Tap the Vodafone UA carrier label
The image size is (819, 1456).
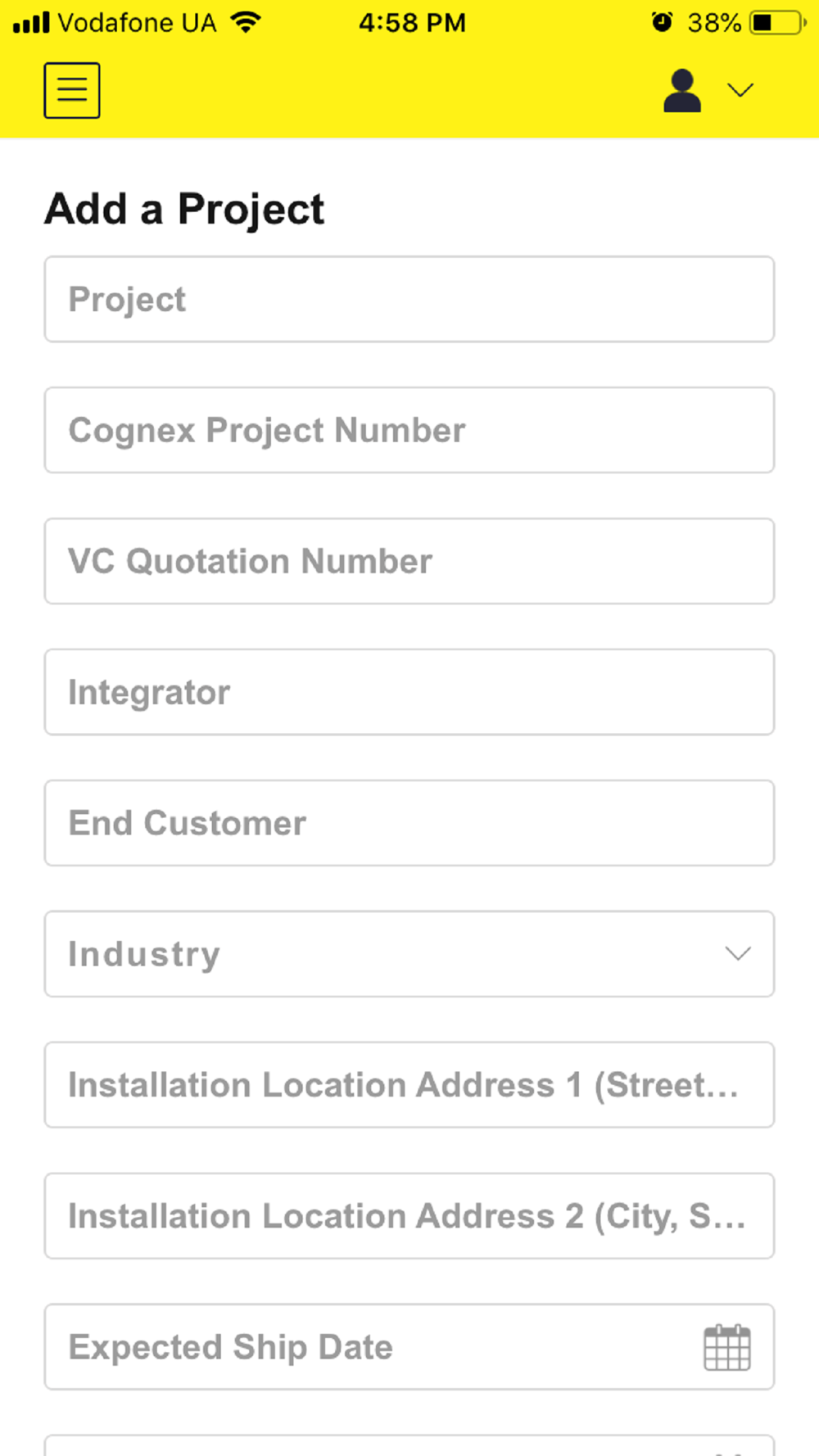(137, 22)
